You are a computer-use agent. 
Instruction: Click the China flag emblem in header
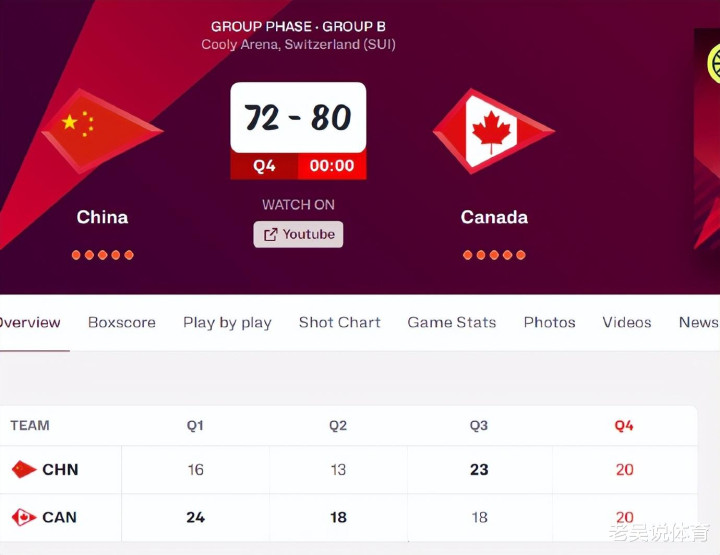click(102, 131)
